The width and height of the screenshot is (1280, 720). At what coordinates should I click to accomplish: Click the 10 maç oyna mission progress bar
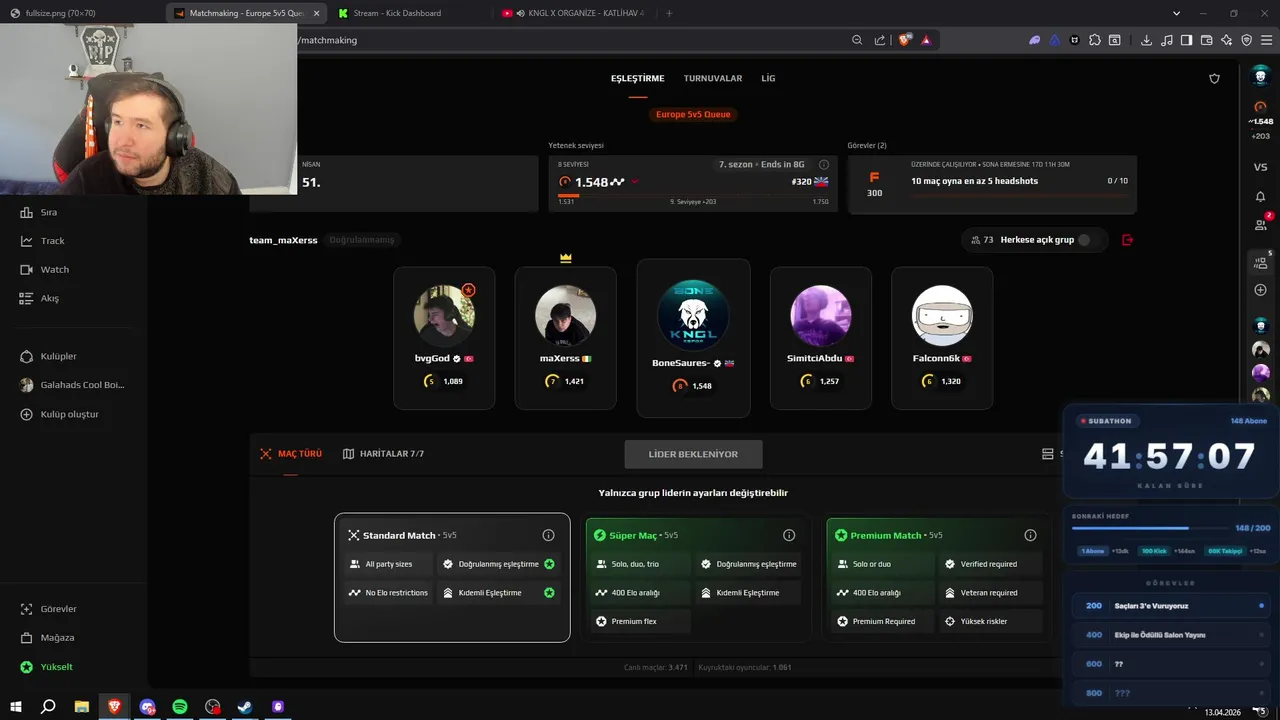pyautogui.click(x=1019, y=195)
